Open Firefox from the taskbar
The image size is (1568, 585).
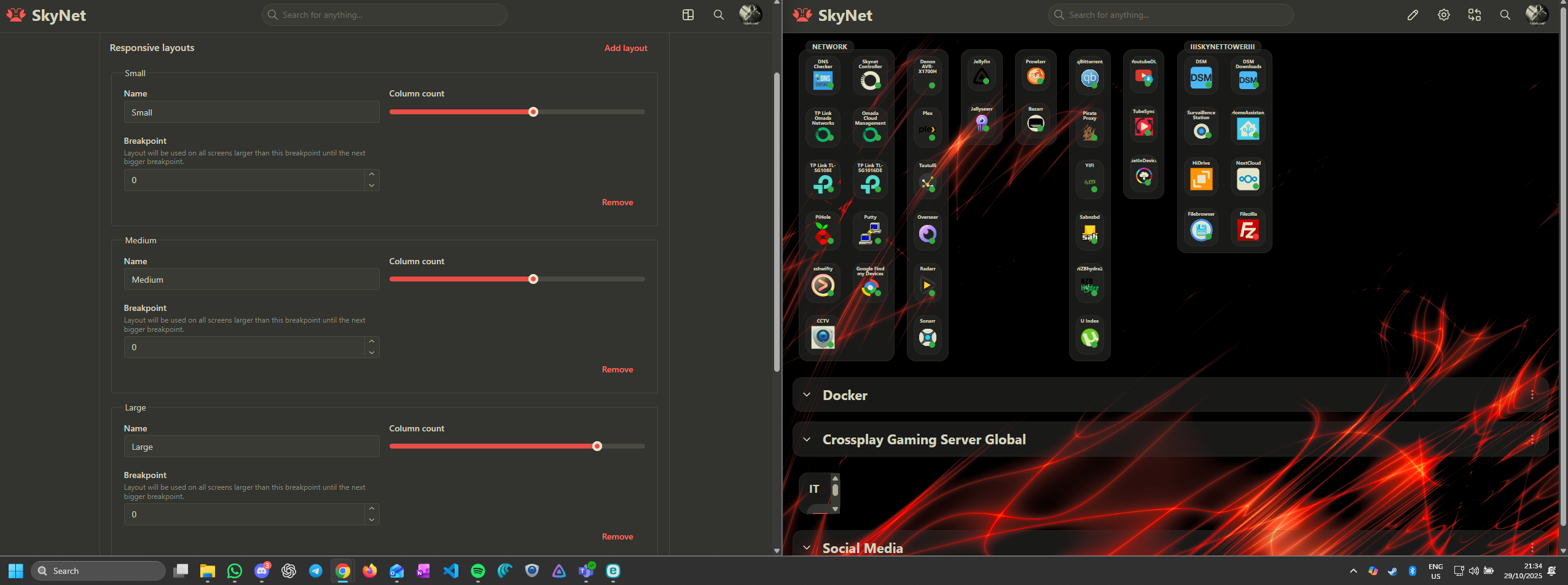tap(369, 571)
